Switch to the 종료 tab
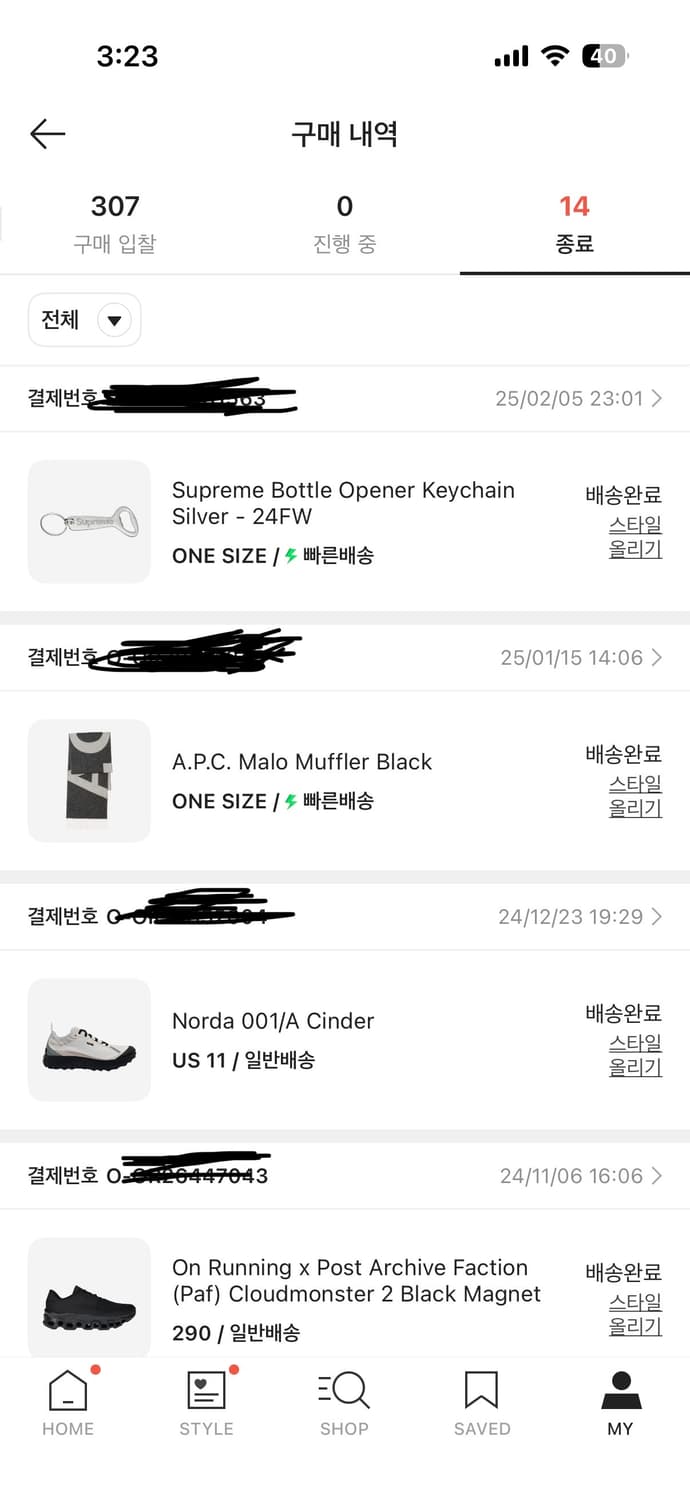The image size is (690, 1500). [574, 220]
